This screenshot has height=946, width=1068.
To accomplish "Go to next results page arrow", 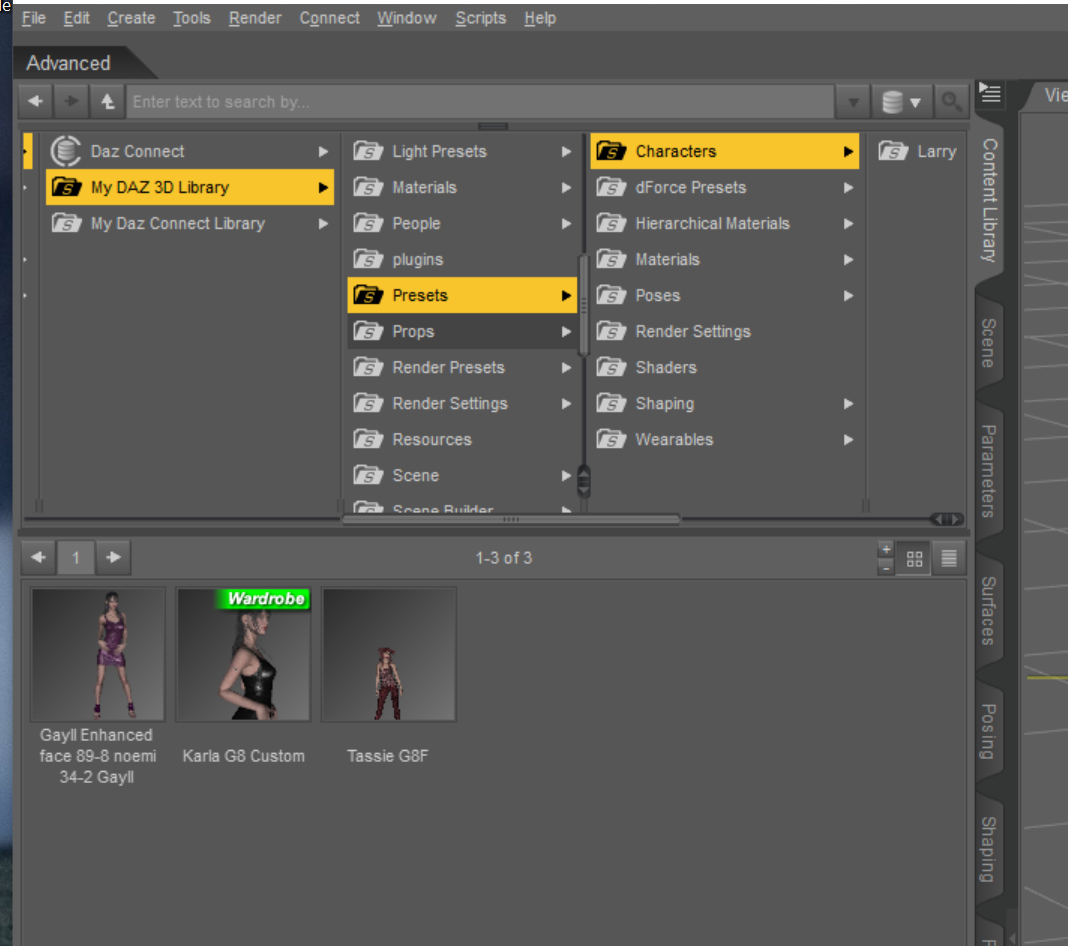I will click(x=113, y=557).
